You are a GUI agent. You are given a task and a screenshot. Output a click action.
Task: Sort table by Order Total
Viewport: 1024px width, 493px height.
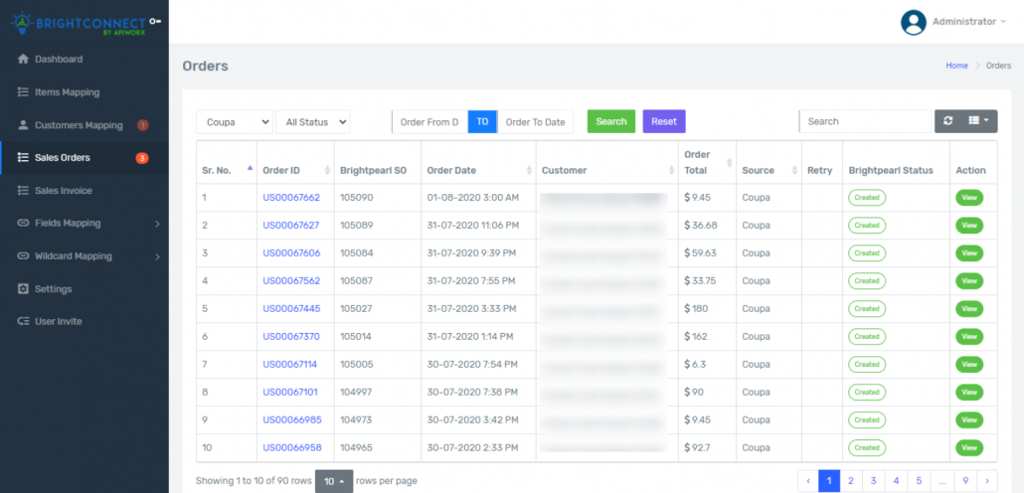(x=707, y=163)
